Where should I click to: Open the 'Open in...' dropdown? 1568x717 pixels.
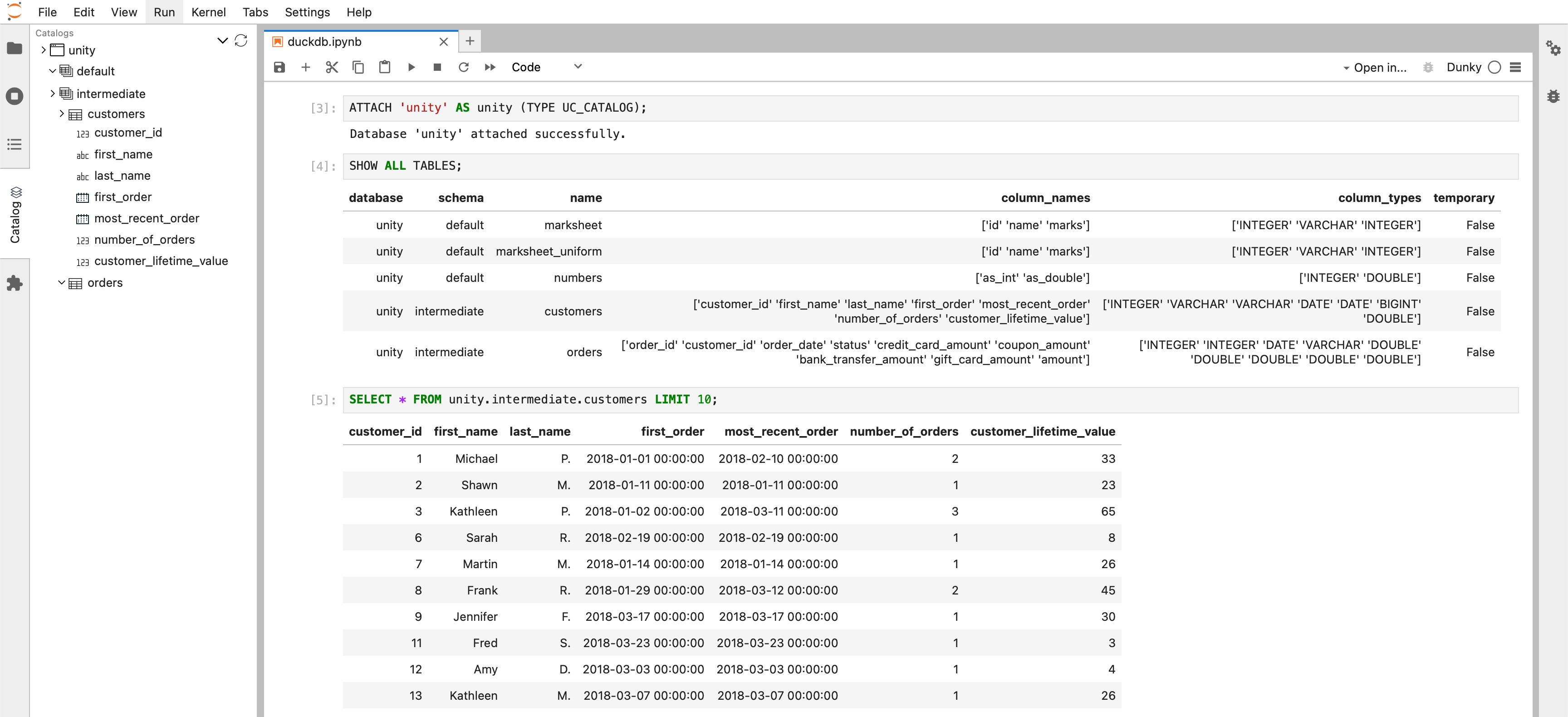1375,68
